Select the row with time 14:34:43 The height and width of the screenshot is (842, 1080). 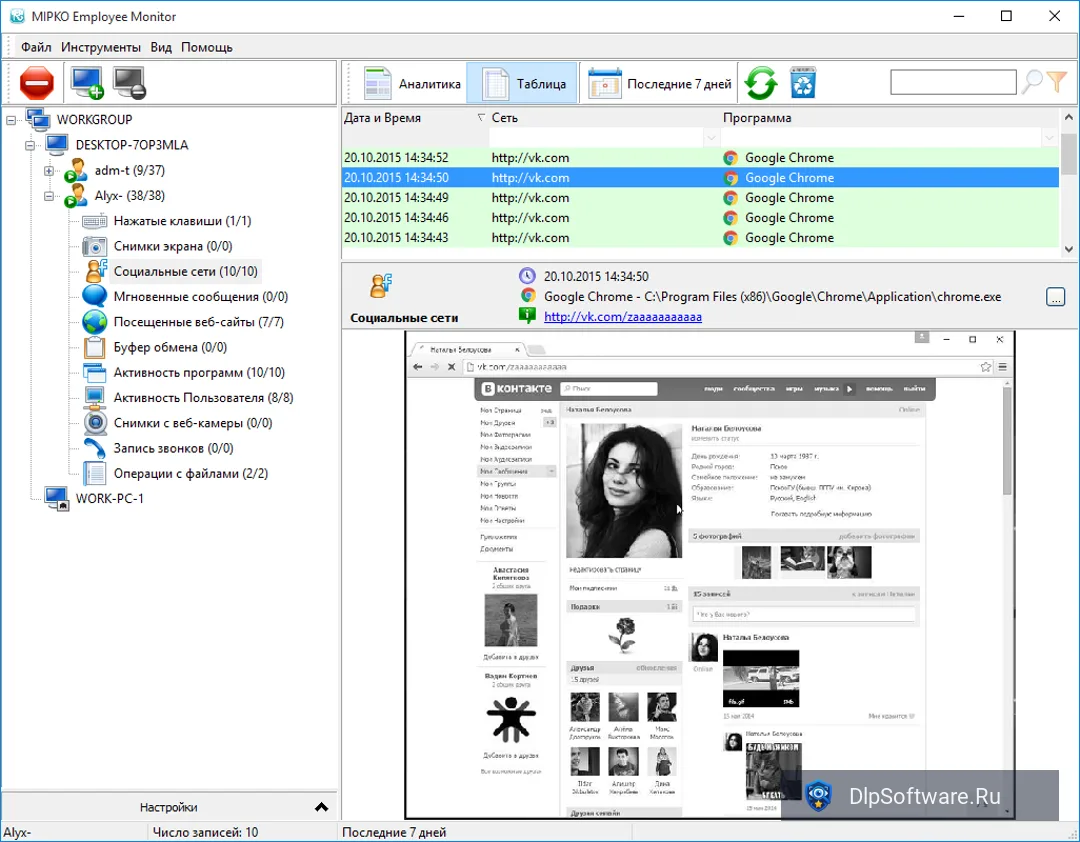tap(700, 238)
